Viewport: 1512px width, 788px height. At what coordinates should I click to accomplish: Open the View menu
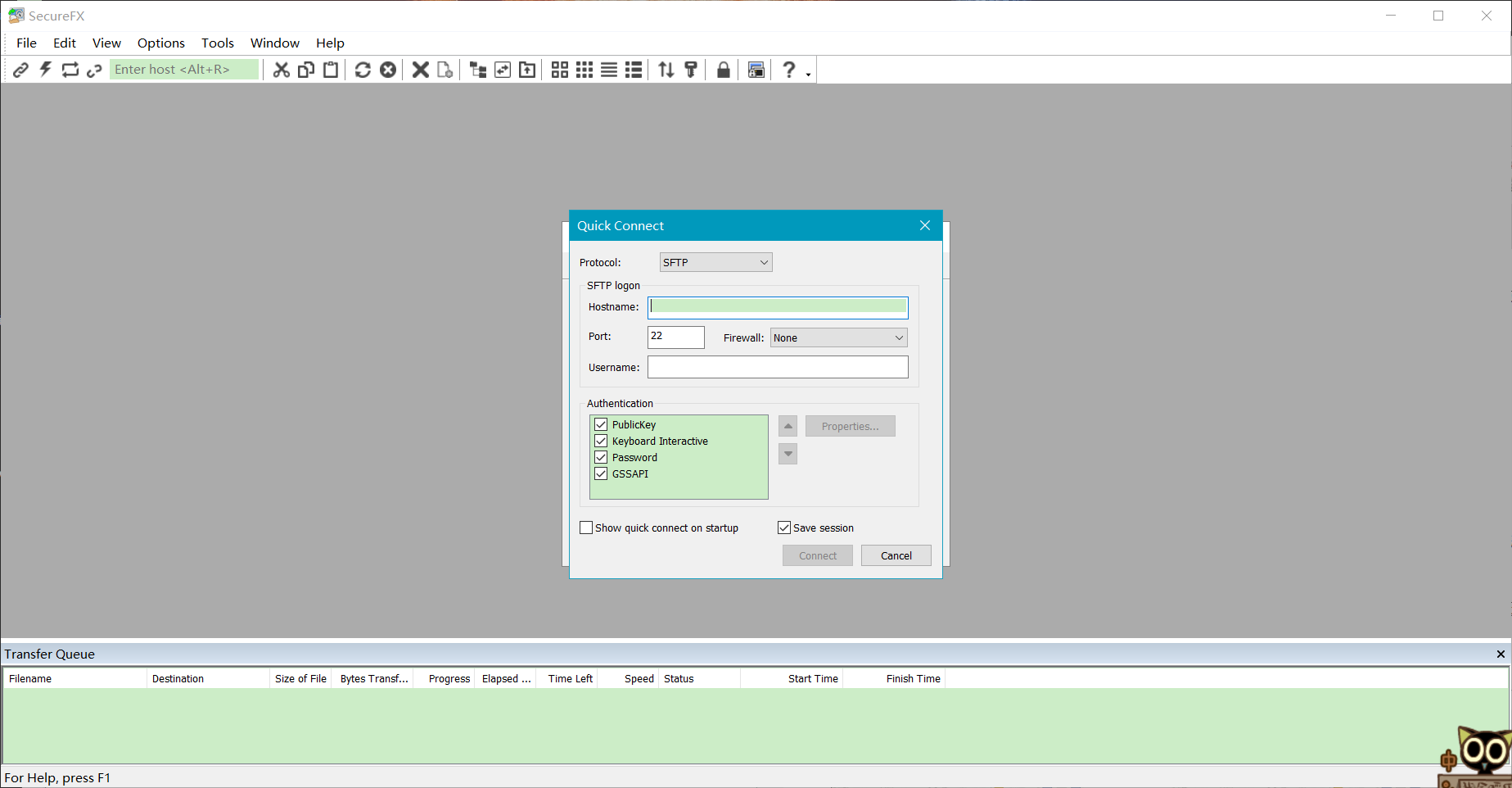(106, 43)
